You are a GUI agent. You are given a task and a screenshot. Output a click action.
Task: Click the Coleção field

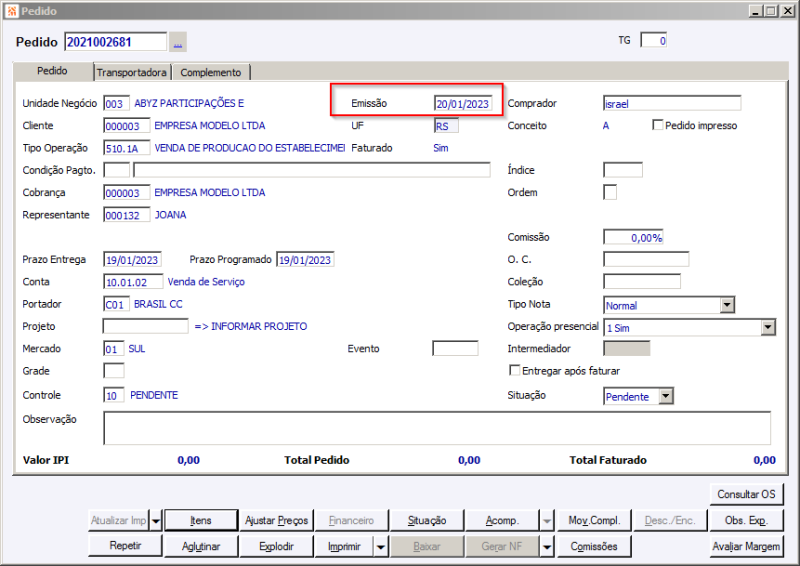pyautogui.click(x=642, y=282)
